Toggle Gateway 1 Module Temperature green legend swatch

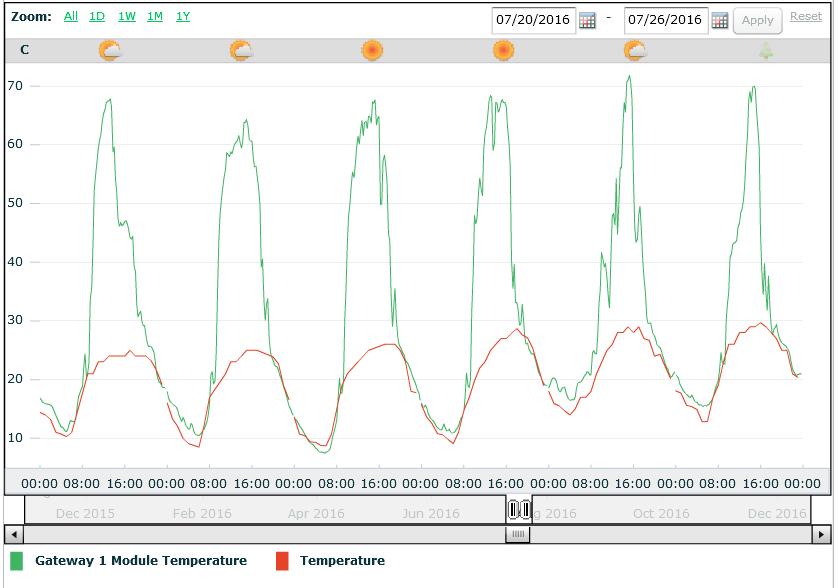[x=17, y=561]
